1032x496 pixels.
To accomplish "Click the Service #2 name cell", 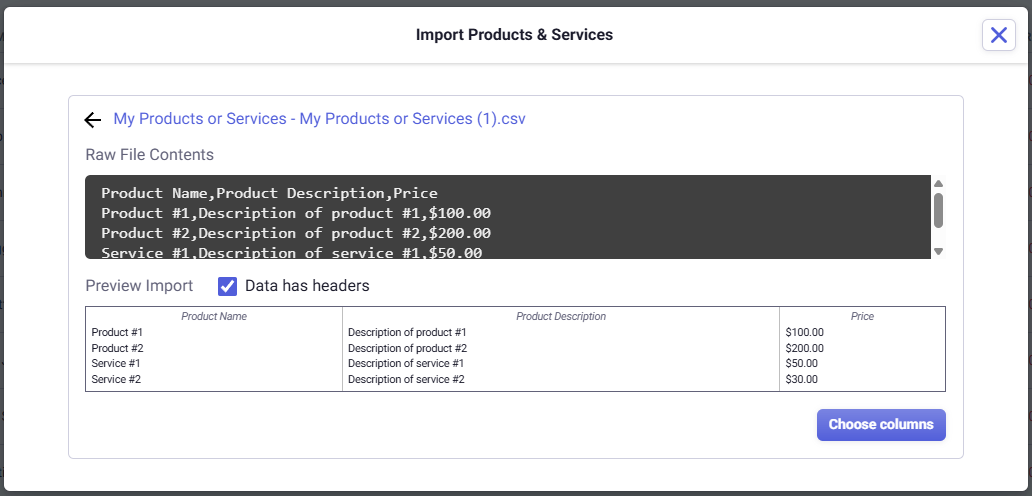I will click(116, 380).
